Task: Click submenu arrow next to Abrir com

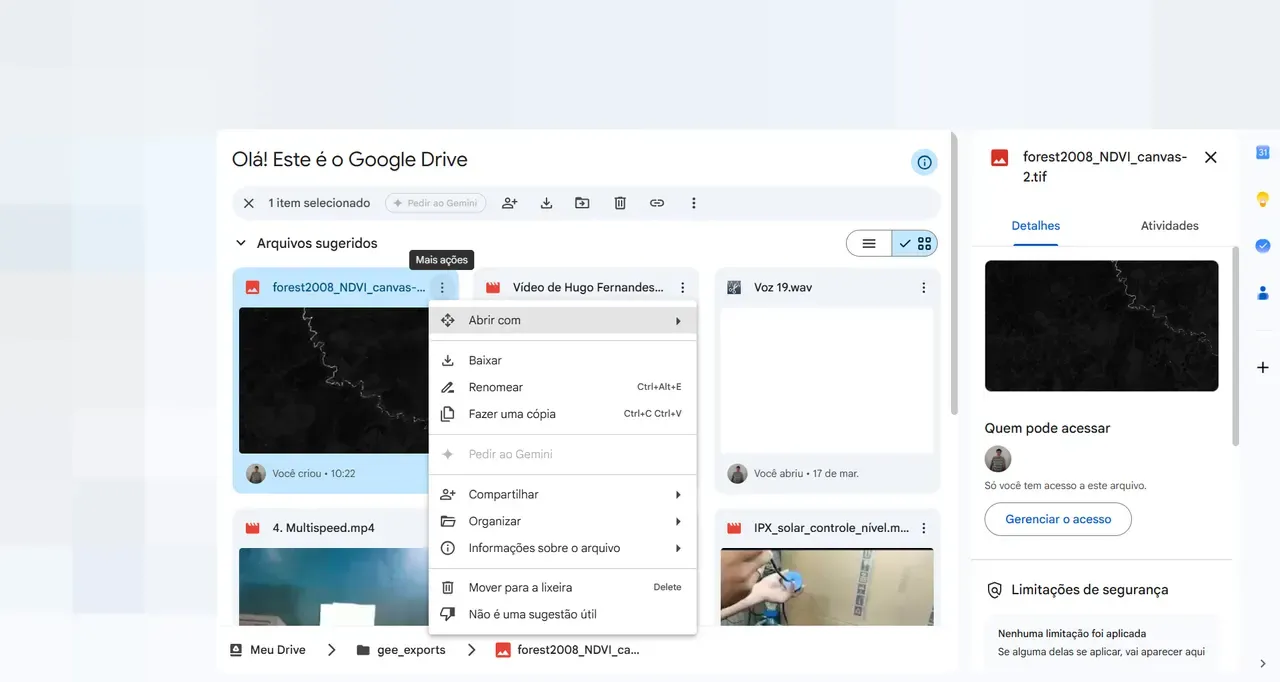Action: pyautogui.click(x=678, y=321)
